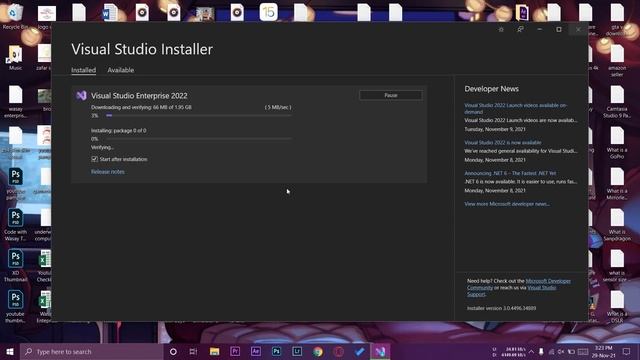Minimize the Visual Studio Installer window

point(540,29)
